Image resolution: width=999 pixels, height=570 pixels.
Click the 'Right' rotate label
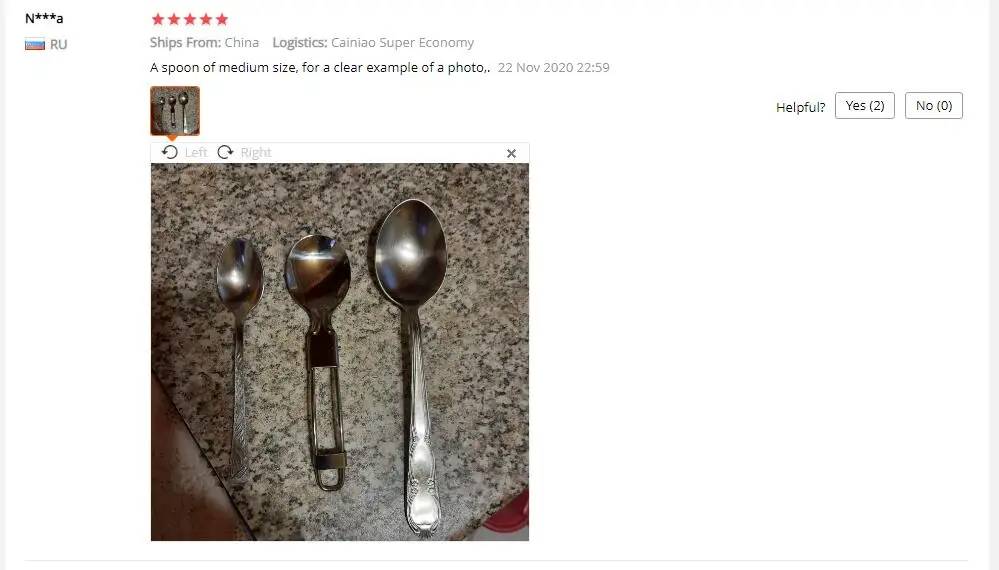(x=256, y=152)
